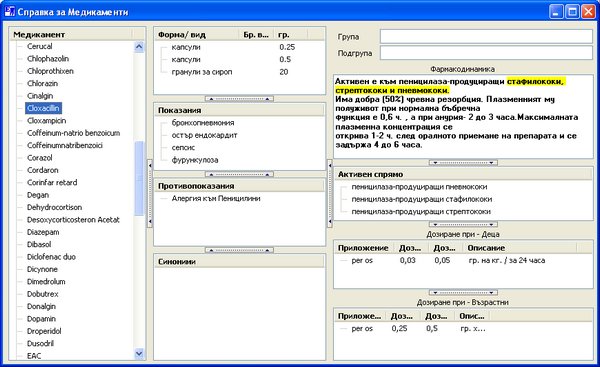This screenshot has height=367, width=600.
Task: Click the гр. column header
Action: click(x=291, y=34)
